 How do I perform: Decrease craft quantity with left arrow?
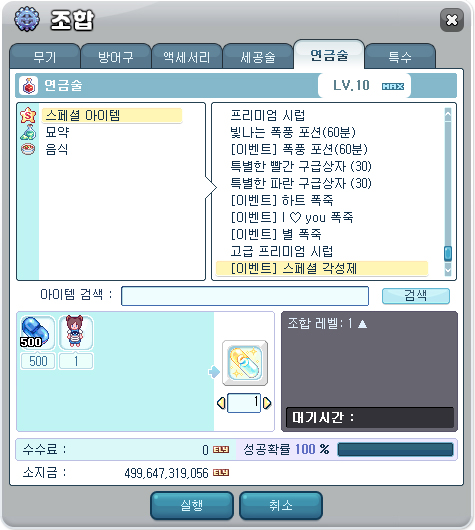click(221, 403)
